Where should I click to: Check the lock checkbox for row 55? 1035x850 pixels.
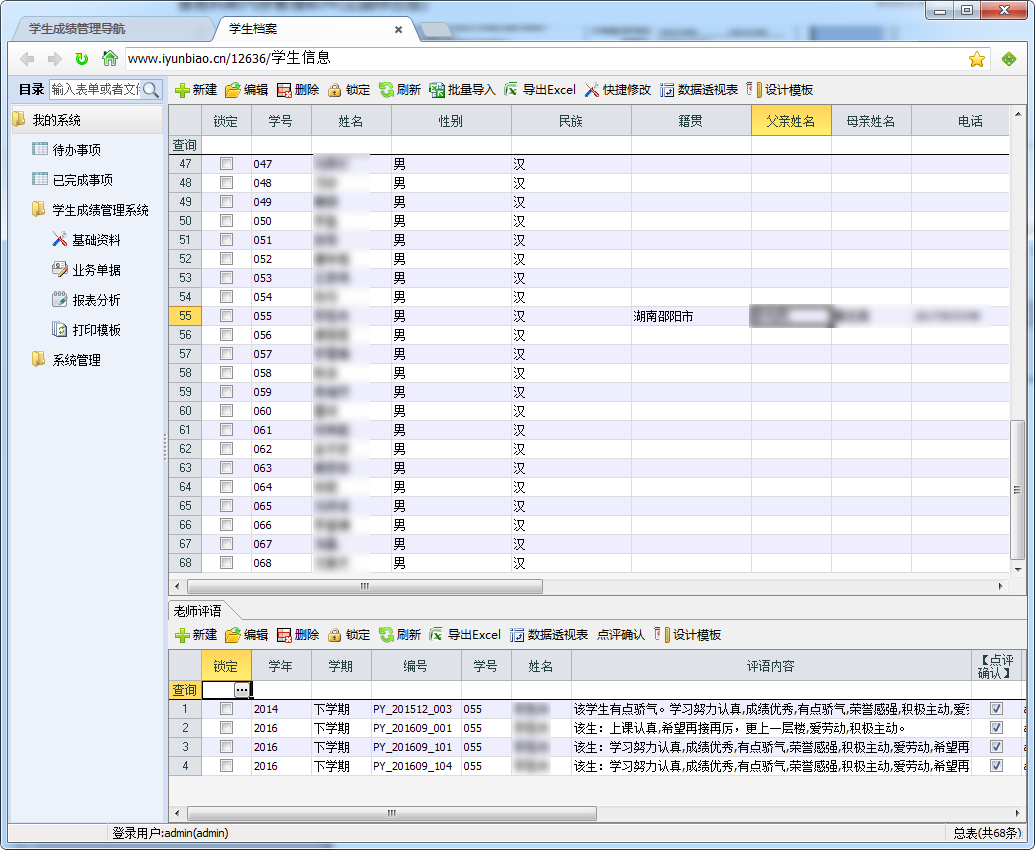pyautogui.click(x=227, y=316)
